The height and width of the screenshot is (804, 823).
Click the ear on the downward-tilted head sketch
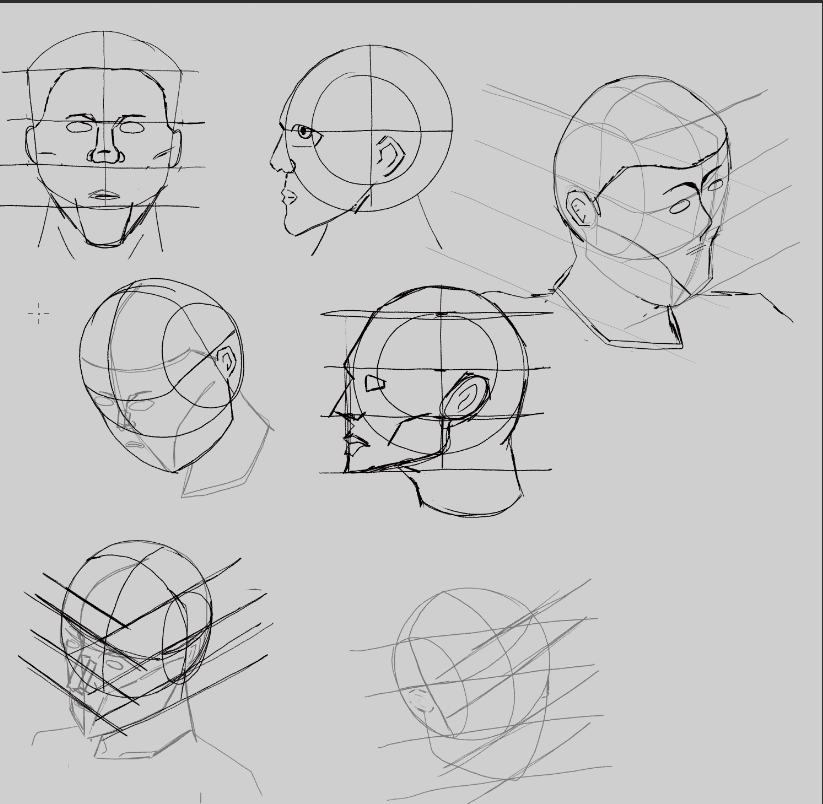pos(227,360)
